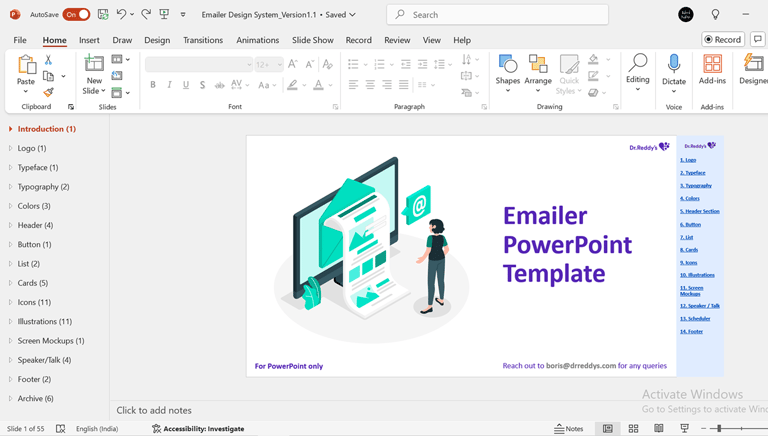This screenshot has height=436, width=768.
Task: Expand the Icons (11) section
Action: [x=10, y=302]
